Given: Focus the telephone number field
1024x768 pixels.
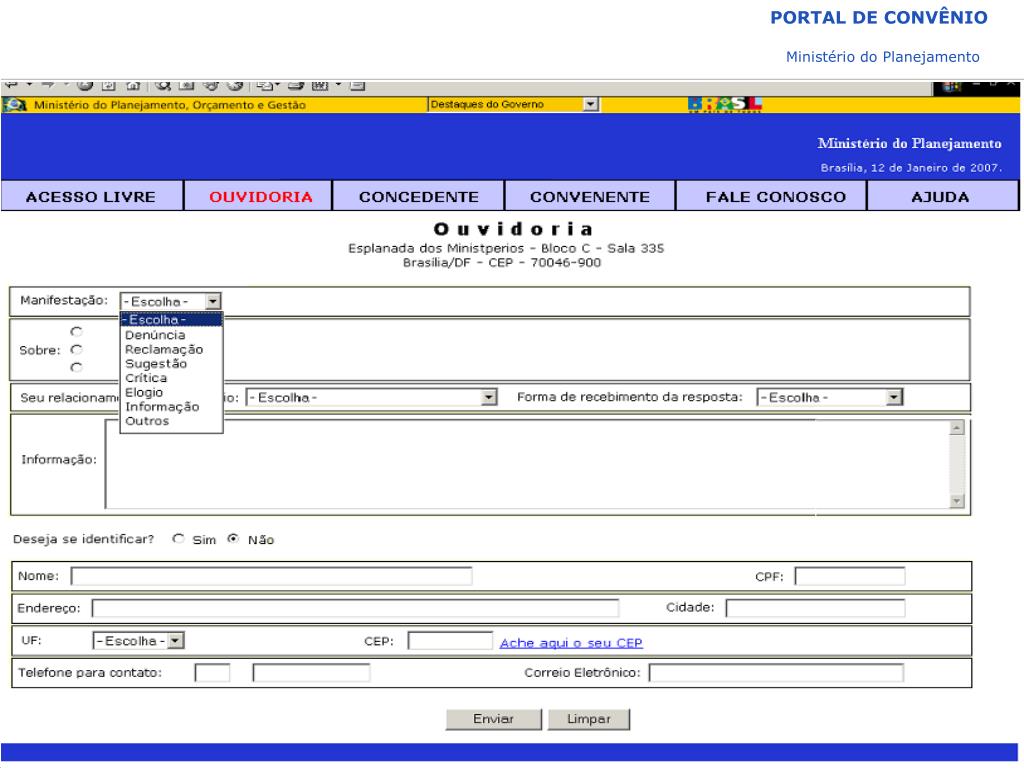Looking at the screenshot, I should (311, 673).
